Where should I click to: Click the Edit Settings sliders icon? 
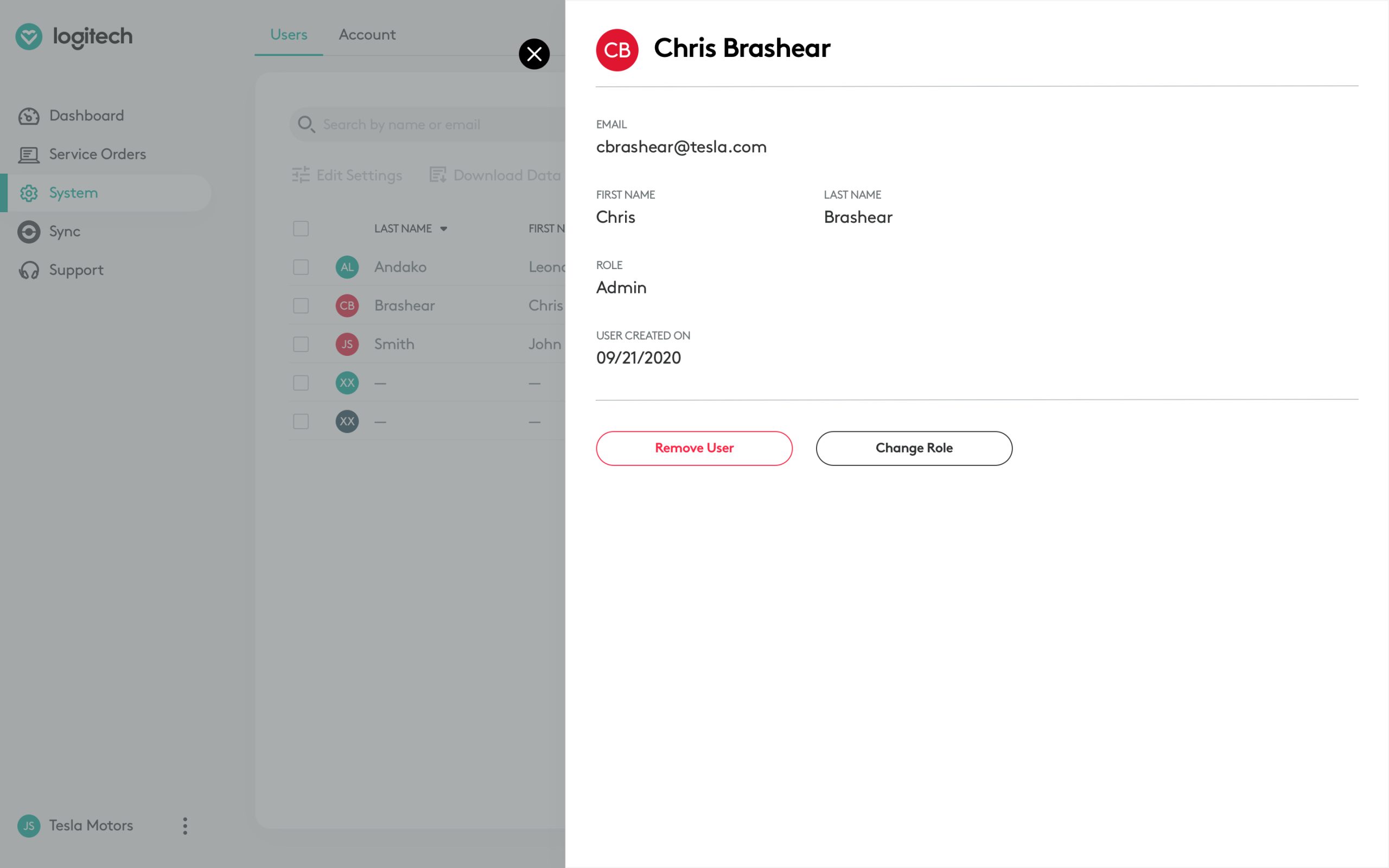(x=301, y=175)
